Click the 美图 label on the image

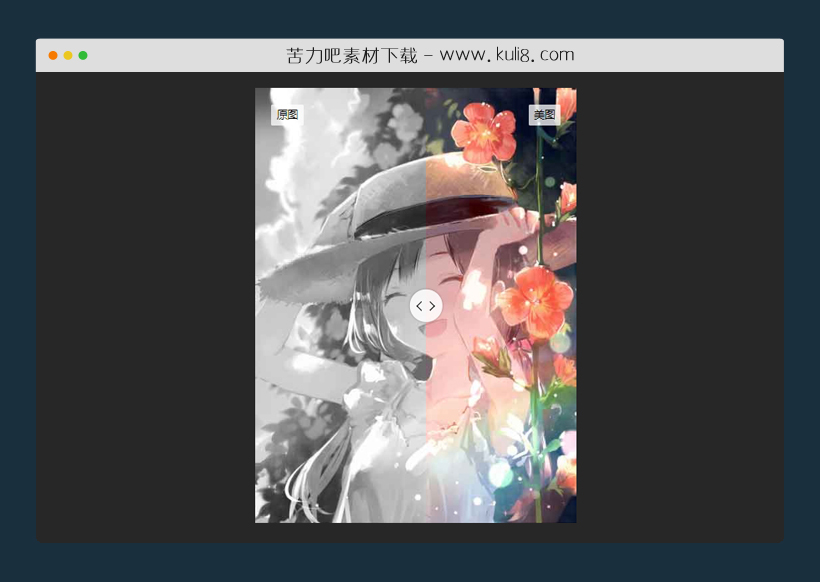pyautogui.click(x=544, y=115)
